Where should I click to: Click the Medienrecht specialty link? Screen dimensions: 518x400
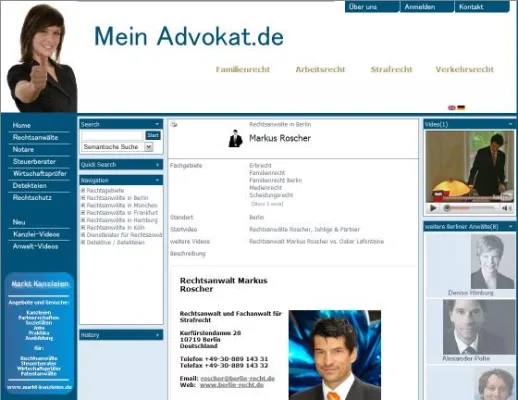tap(265, 188)
